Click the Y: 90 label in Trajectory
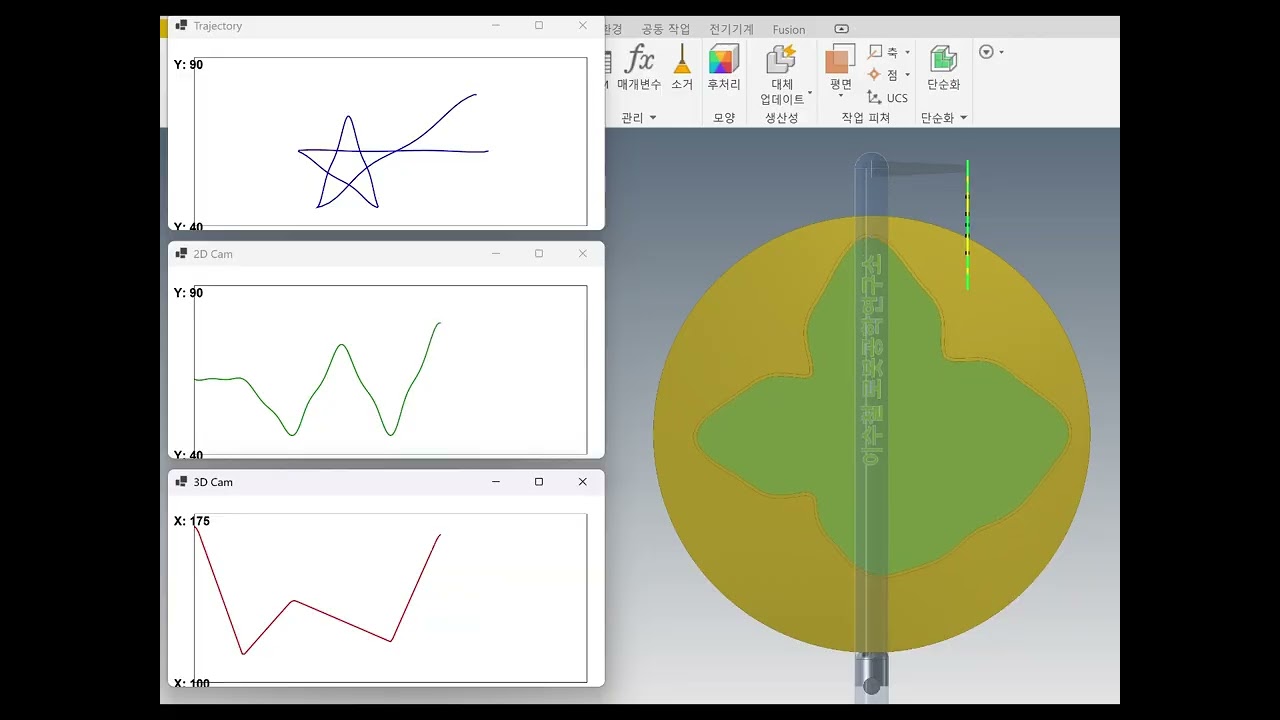 coord(188,65)
